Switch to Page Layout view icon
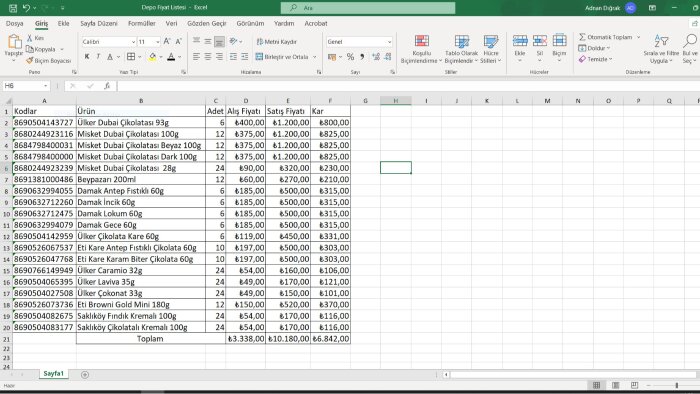 616,385
